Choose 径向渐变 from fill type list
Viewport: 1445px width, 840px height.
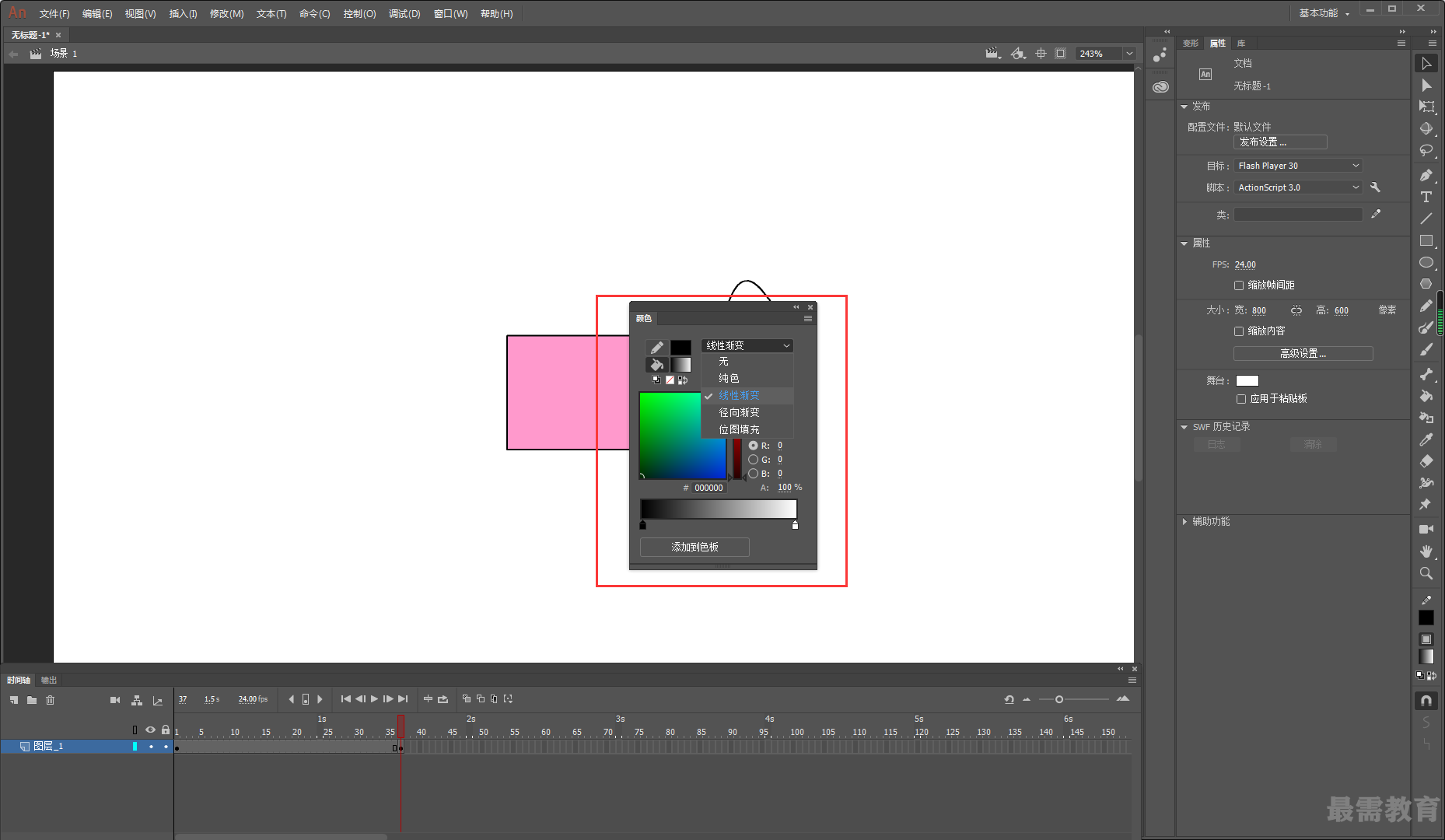747,412
